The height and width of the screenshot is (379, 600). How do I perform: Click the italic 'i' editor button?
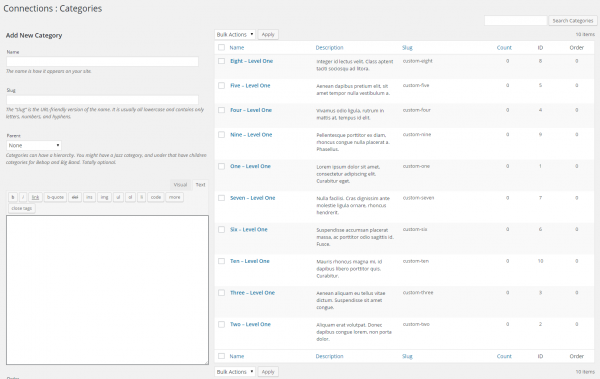23,197
